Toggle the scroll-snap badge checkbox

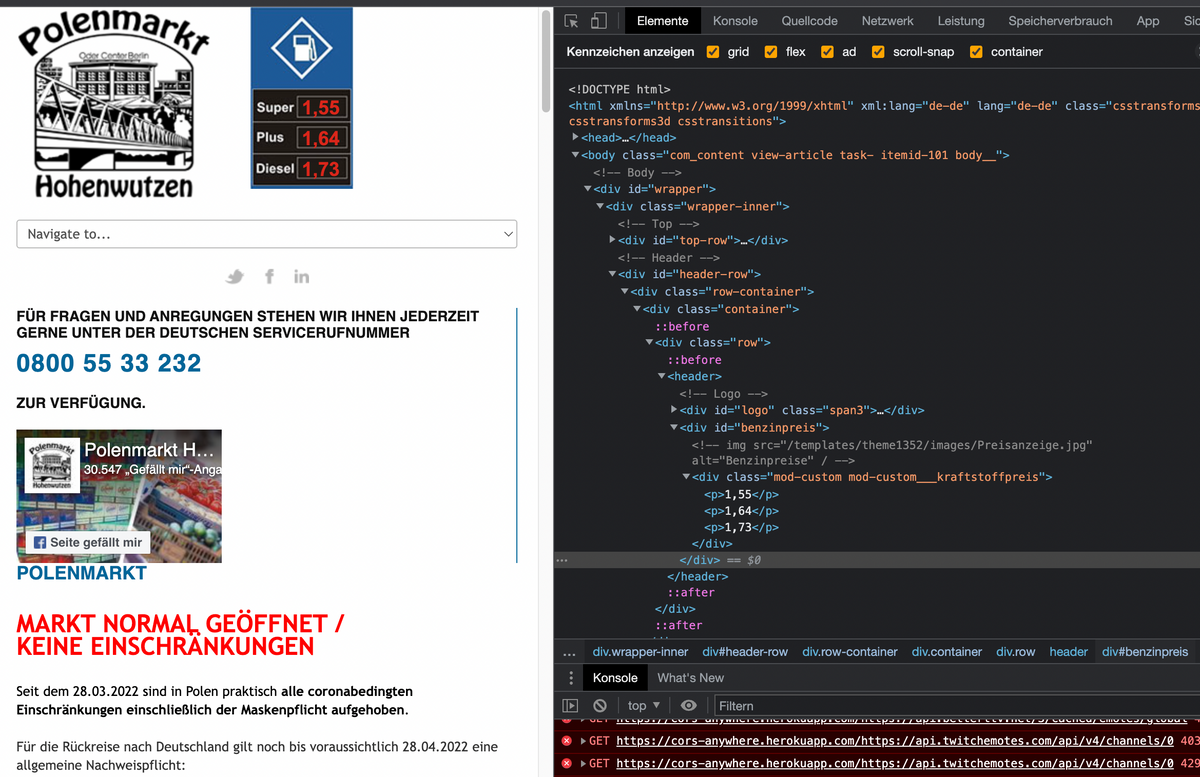click(x=878, y=52)
